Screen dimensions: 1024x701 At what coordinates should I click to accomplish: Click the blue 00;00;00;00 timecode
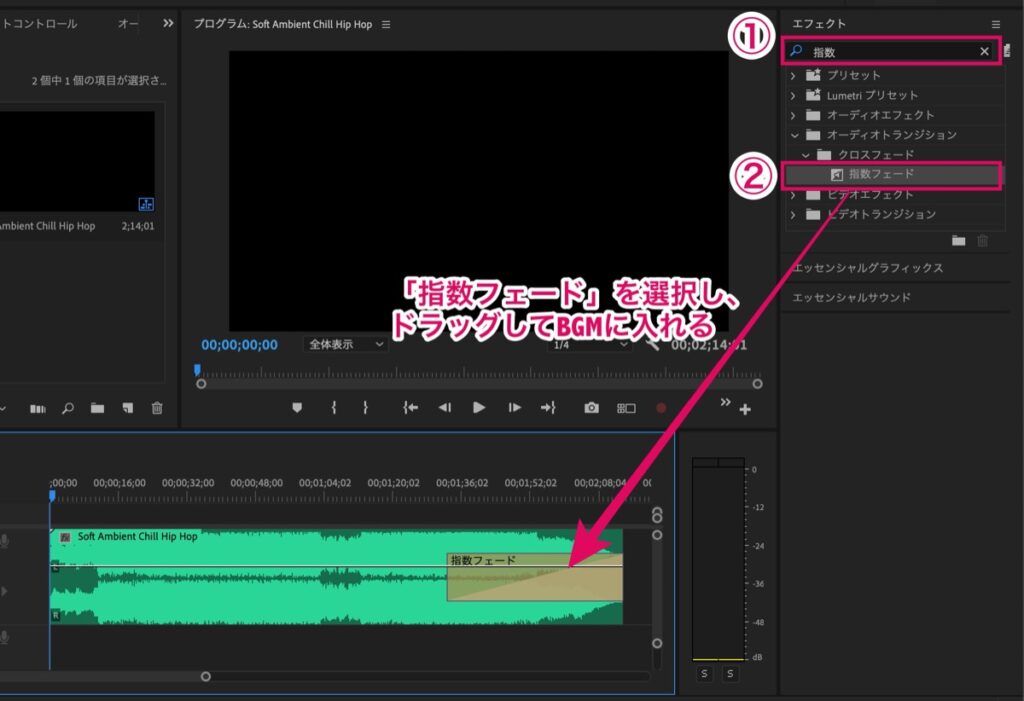(x=239, y=345)
